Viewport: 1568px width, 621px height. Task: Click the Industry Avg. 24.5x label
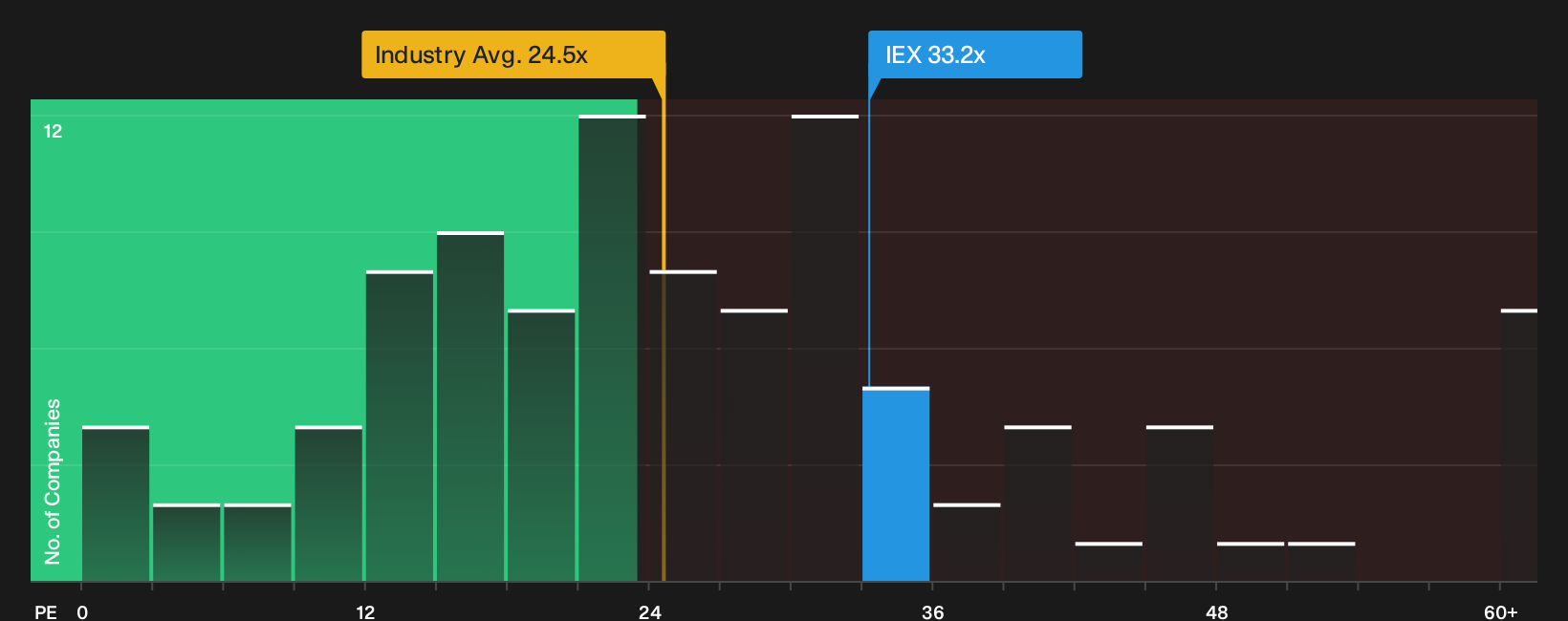[513, 54]
